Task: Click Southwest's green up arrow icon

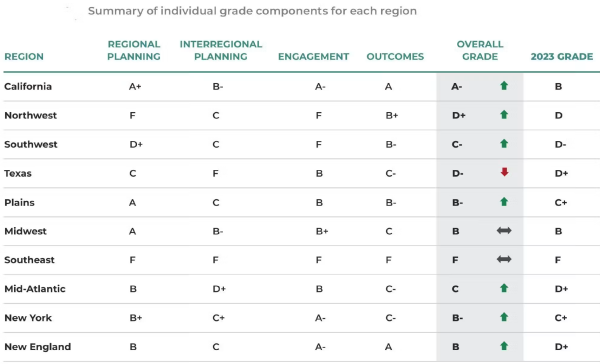Action: pyautogui.click(x=504, y=144)
